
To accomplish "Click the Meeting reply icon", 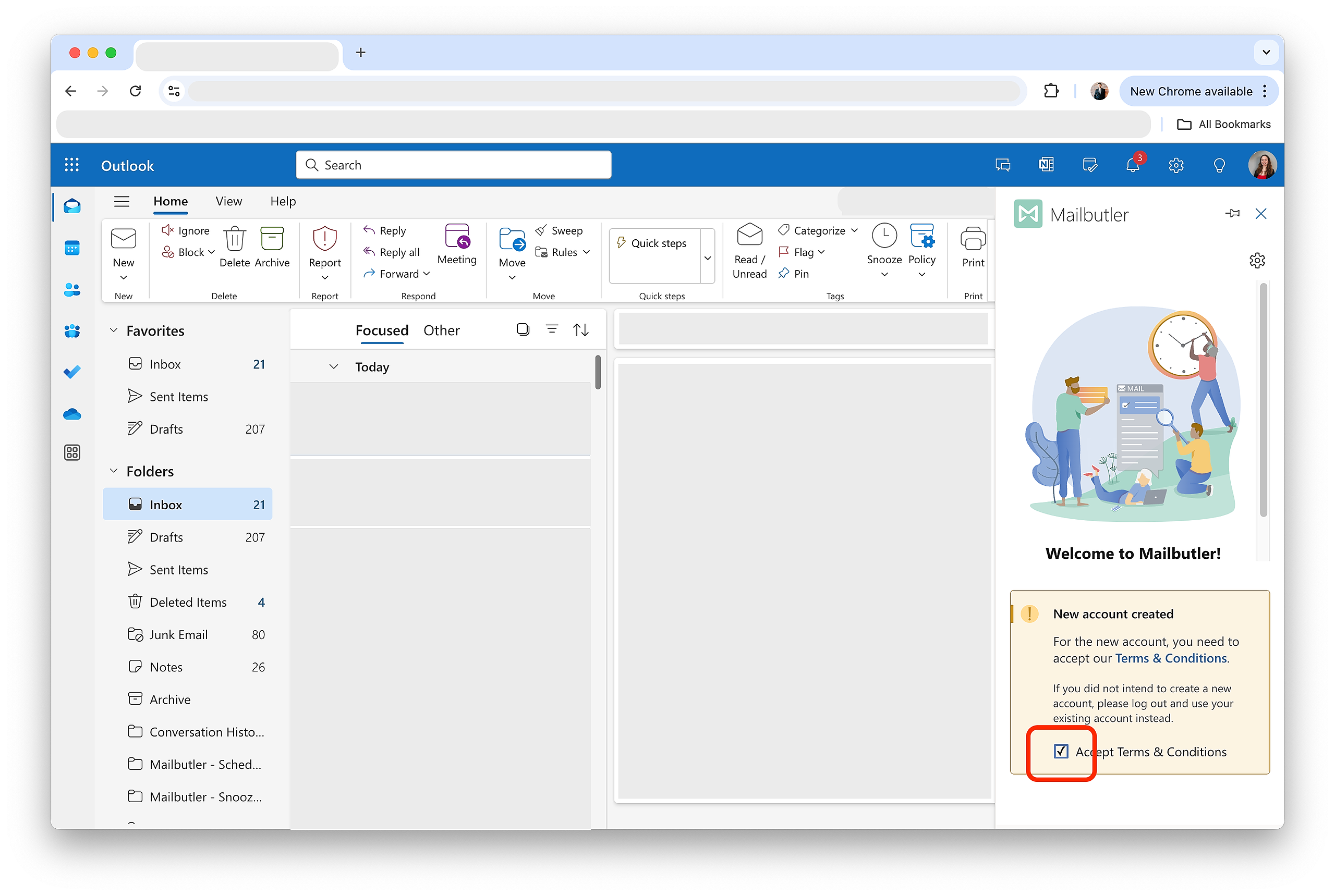I will point(457,244).
